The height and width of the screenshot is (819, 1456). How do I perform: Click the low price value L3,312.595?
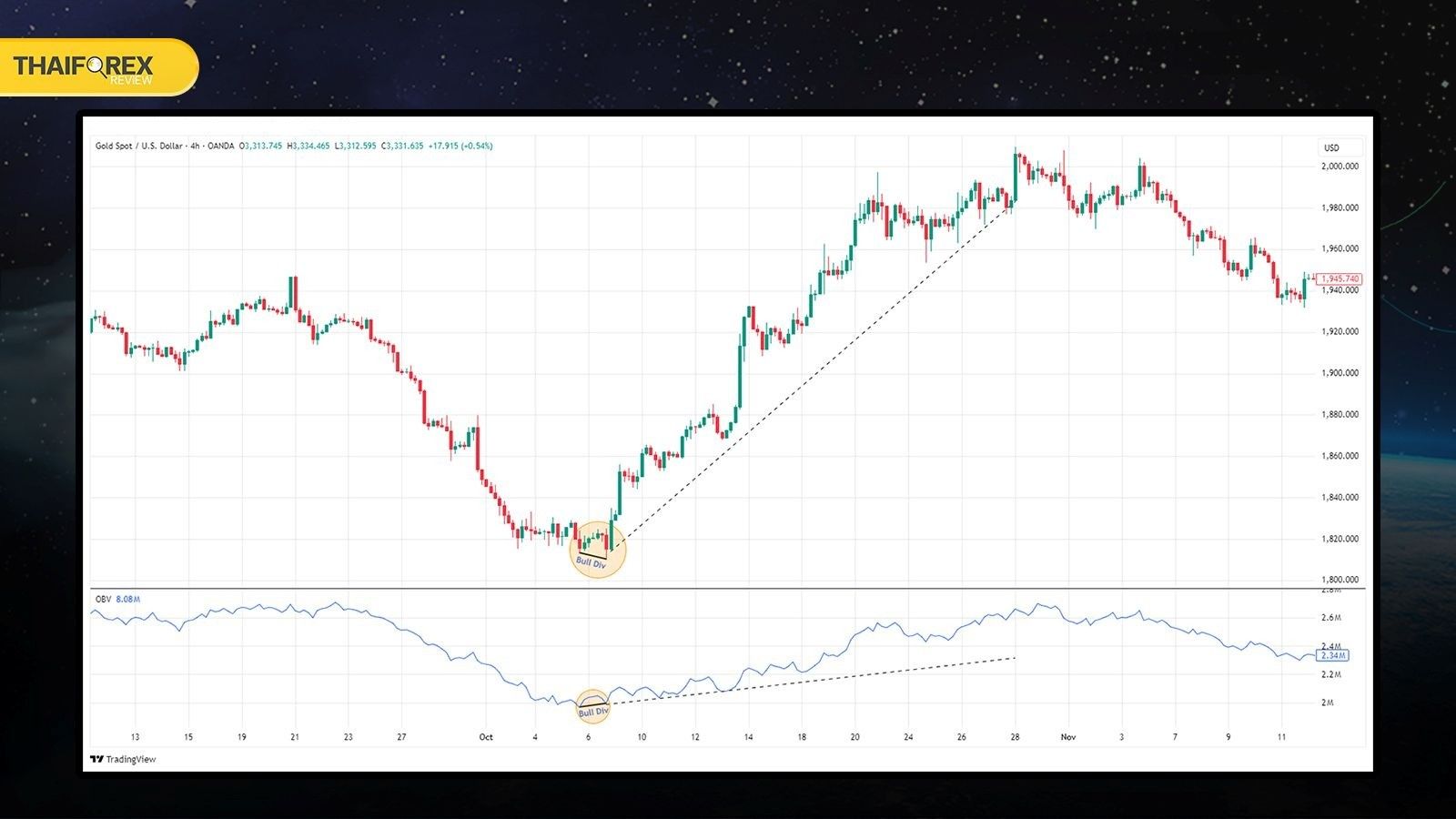355,146
